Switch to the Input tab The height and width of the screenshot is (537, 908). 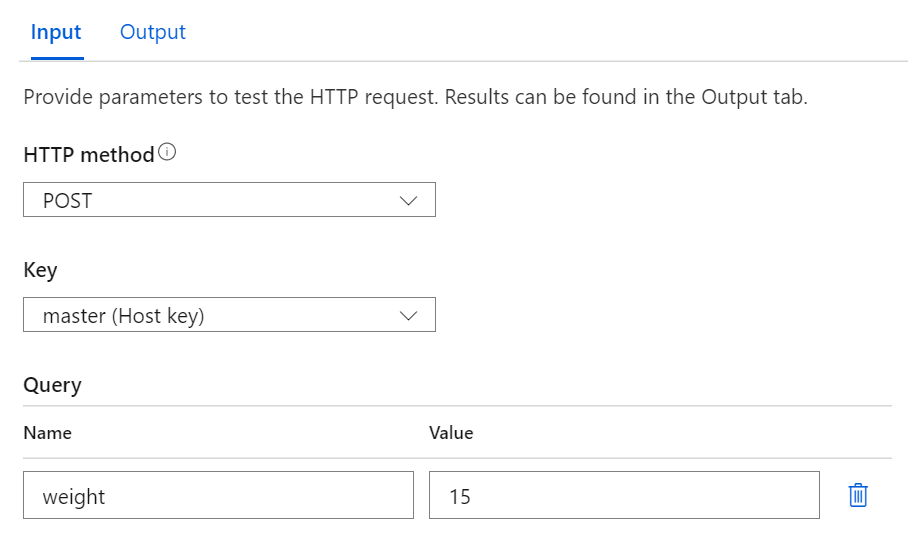pos(56,32)
